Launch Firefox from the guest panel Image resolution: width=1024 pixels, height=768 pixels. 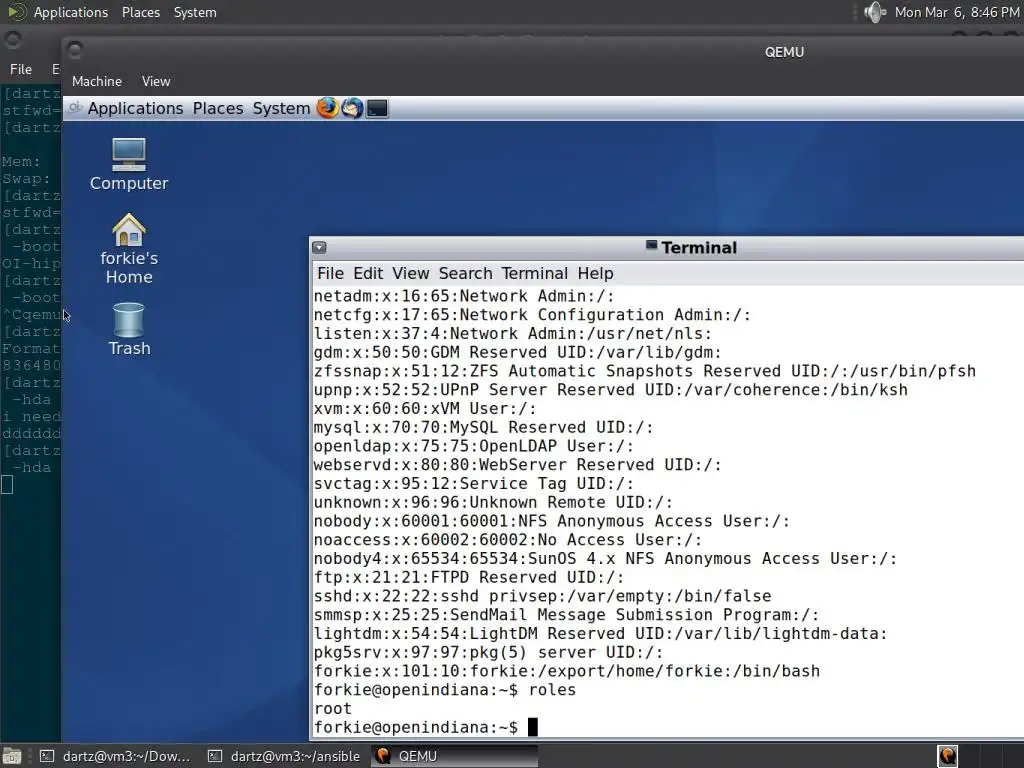coord(327,108)
